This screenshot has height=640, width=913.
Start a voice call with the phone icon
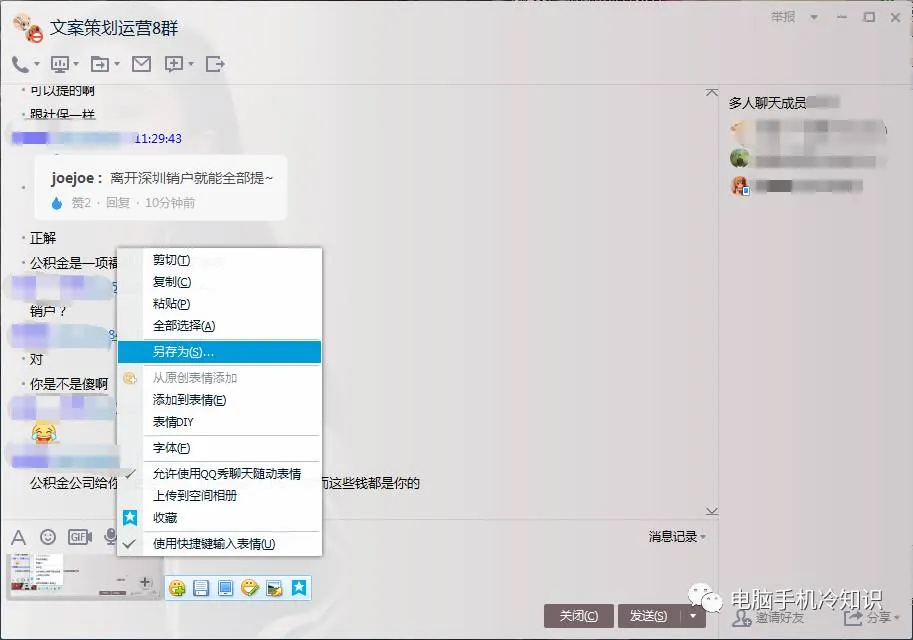click(x=22, y=63)
